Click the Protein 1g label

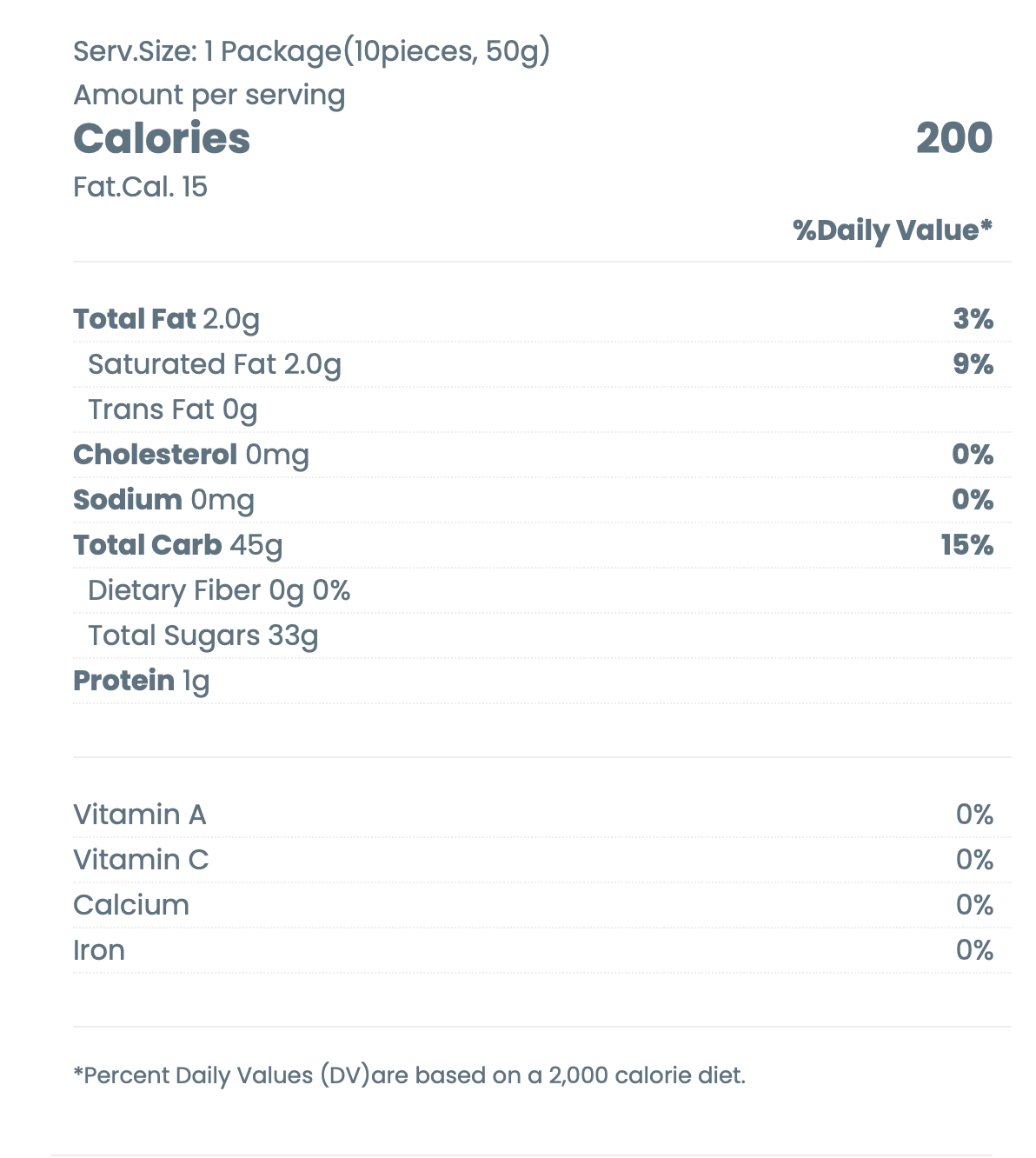click(141, 681)
